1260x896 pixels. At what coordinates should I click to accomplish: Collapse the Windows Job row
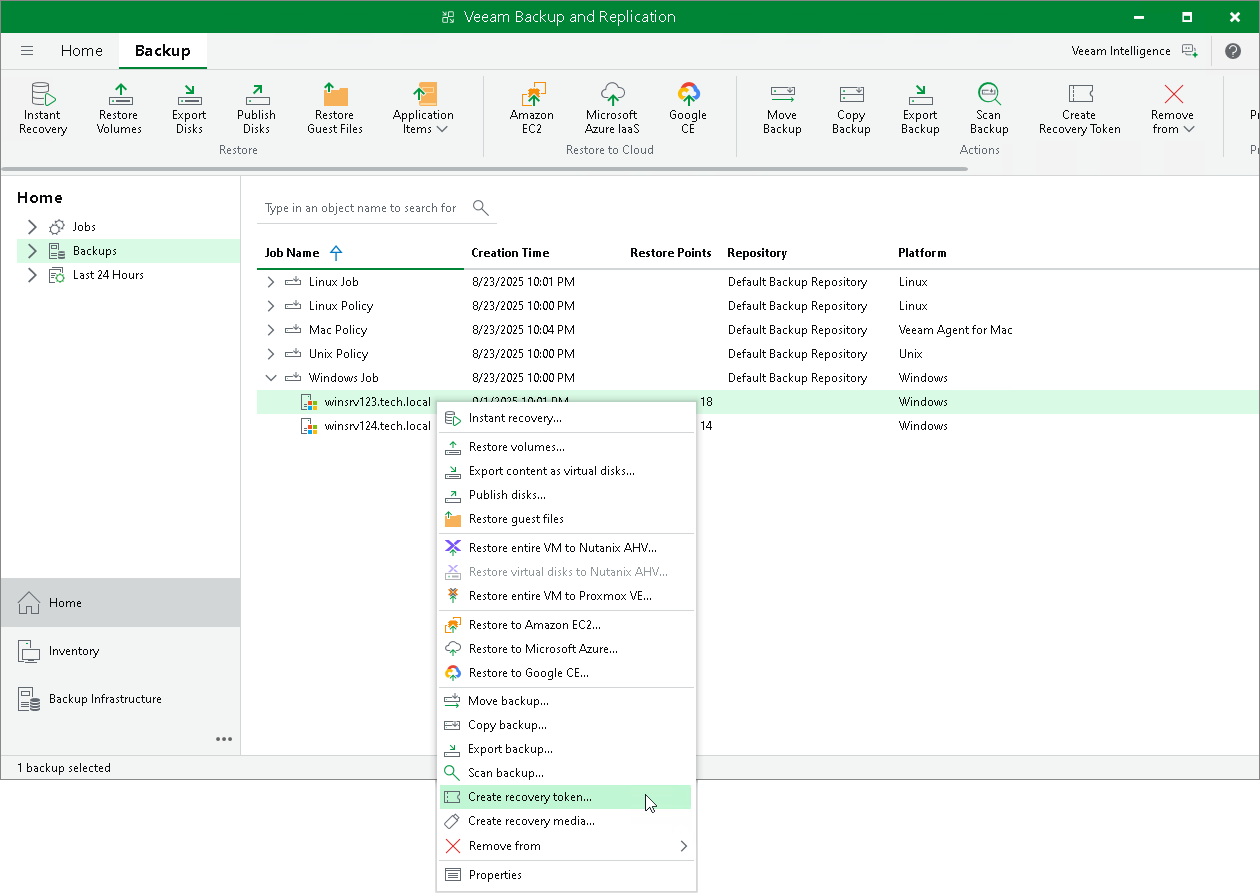pyautogui.click(x=270, y=378)
